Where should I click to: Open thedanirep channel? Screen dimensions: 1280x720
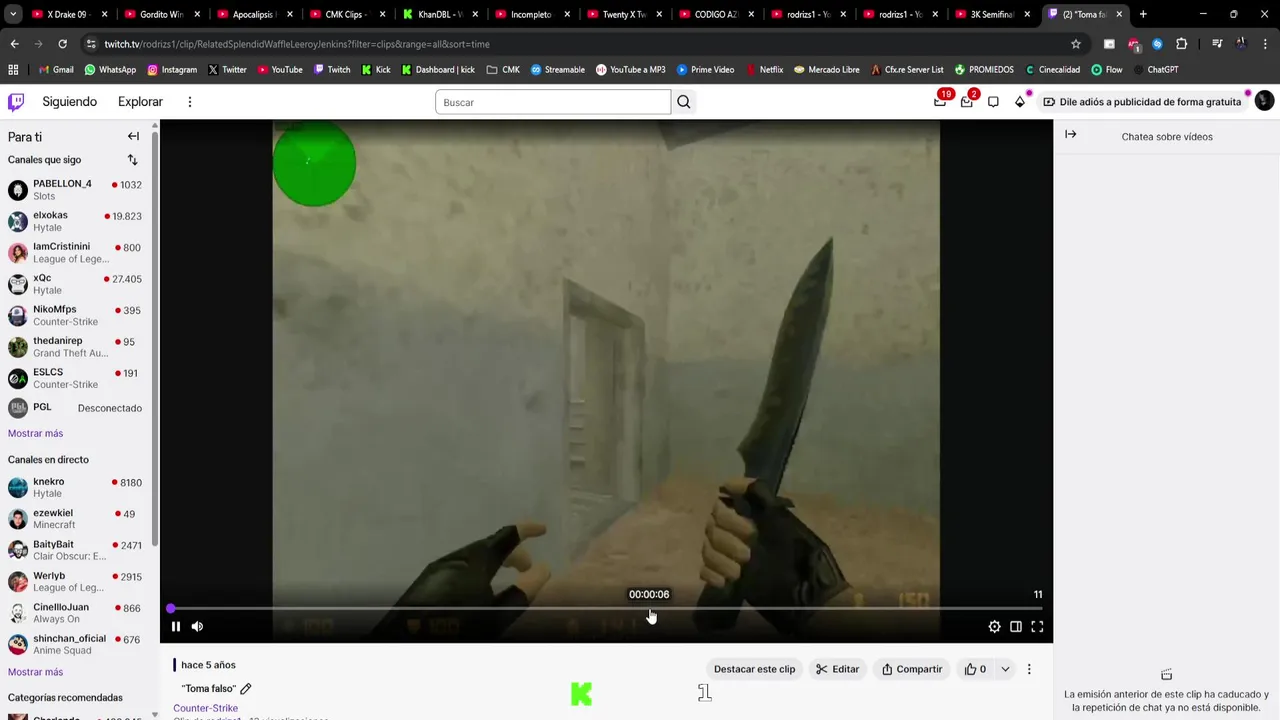[x=75, y=347]
